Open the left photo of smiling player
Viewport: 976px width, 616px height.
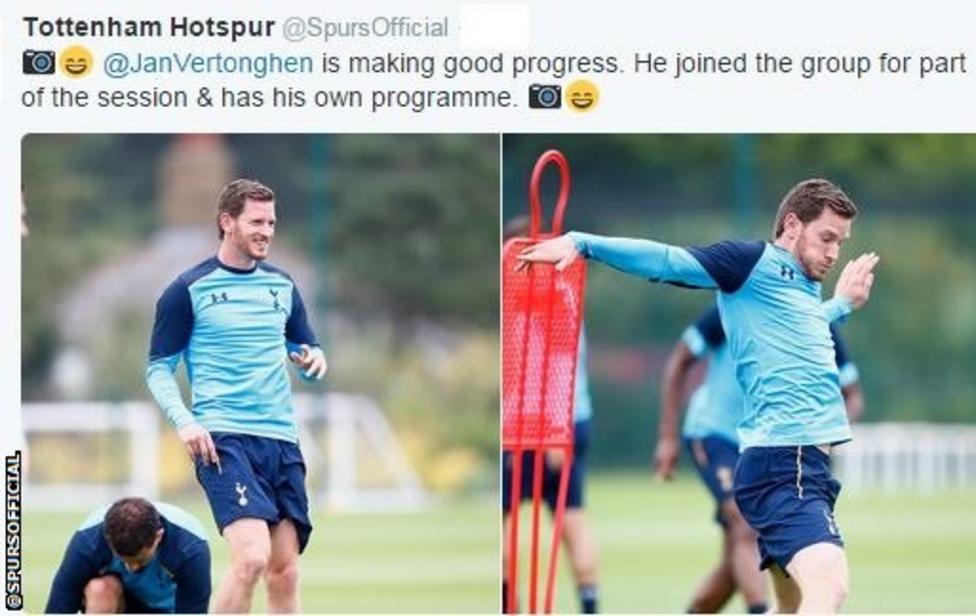click(261, 373)
